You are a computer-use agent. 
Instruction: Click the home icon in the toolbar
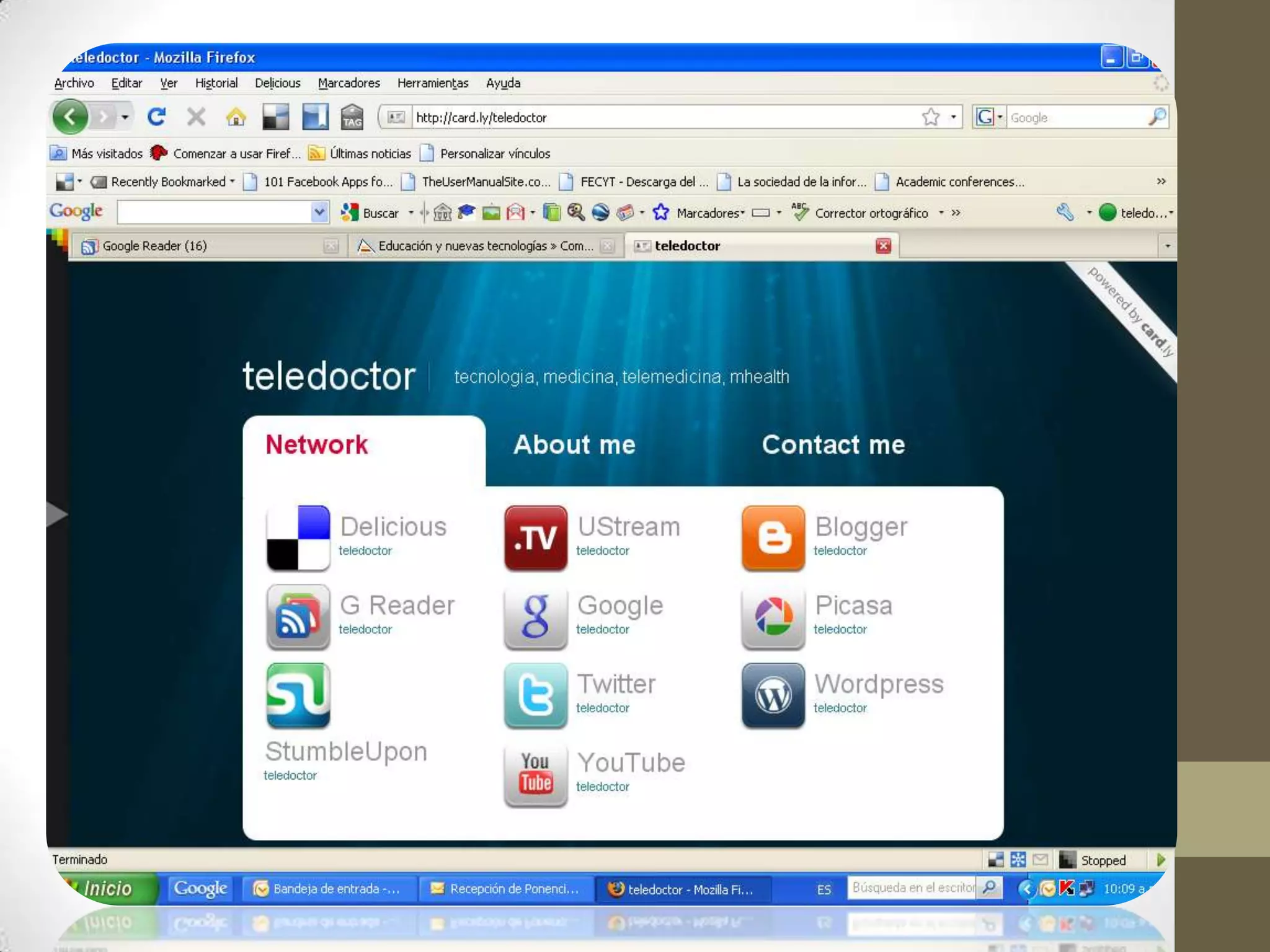236,117
